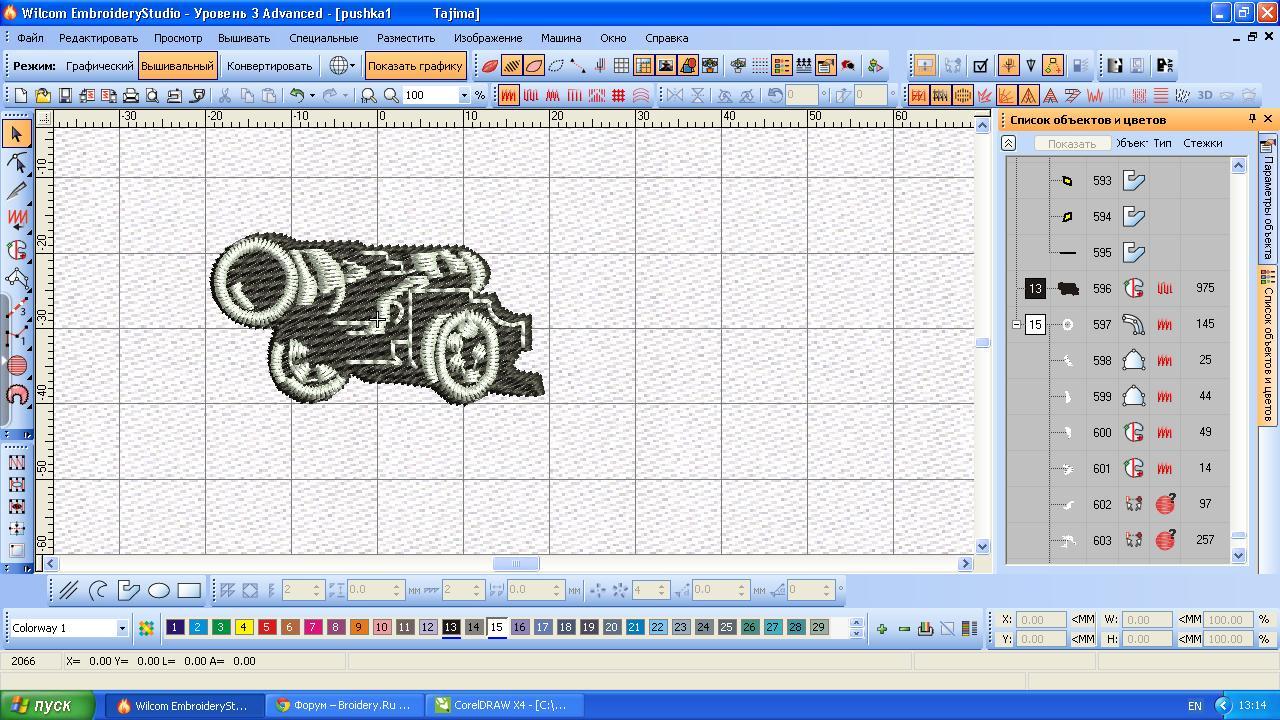The width and height of the screenshot is (1280, 720).
Task: Open the Вышивать menu
Action: pos(243,38)
